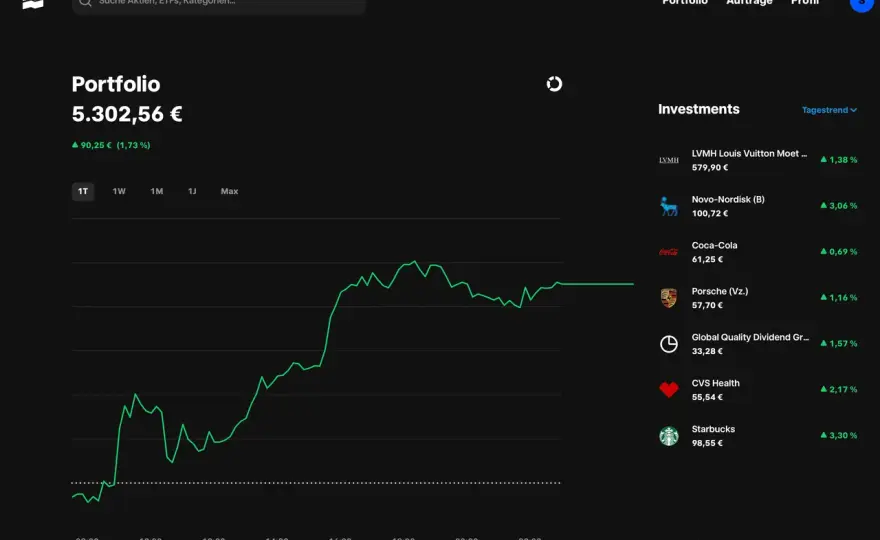Click the Global Quality Dividend pie icon
This screenshot has height=540, width=880.
coord(668,344)
